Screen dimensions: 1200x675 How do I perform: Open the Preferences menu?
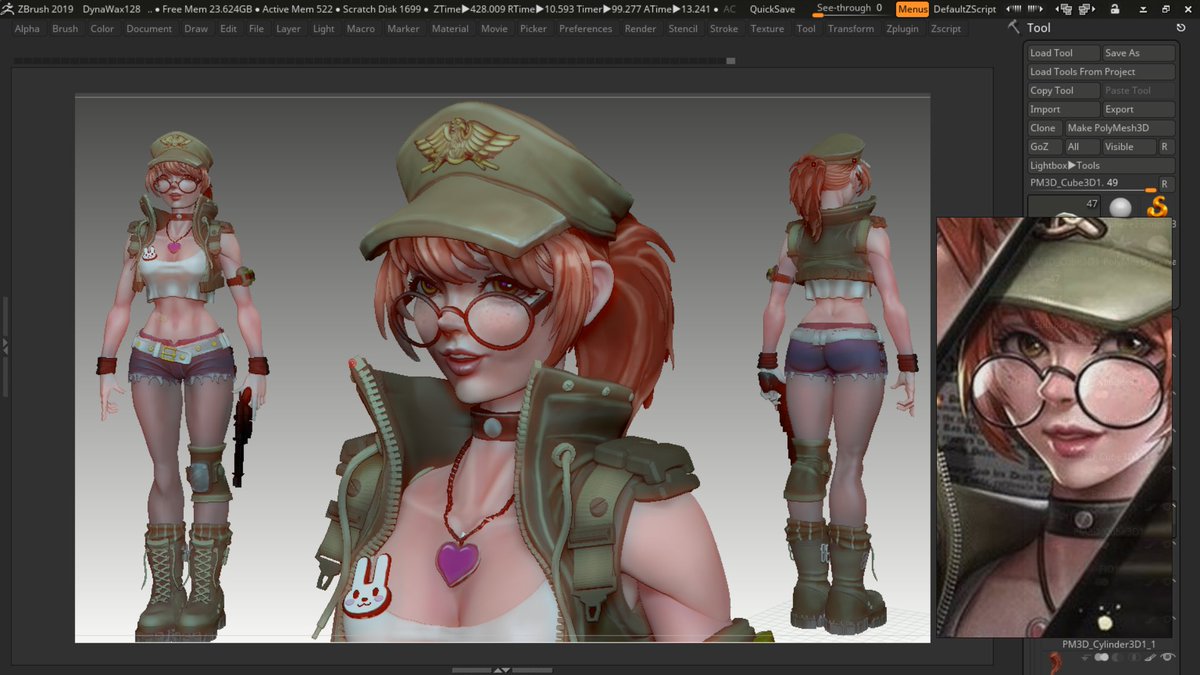585,29
